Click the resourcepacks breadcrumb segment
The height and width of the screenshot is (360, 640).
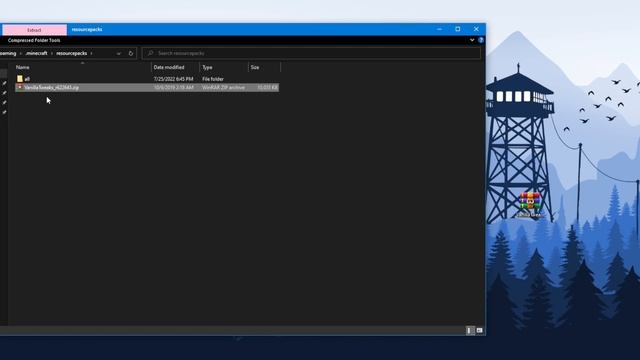click(x=71, y=53)
